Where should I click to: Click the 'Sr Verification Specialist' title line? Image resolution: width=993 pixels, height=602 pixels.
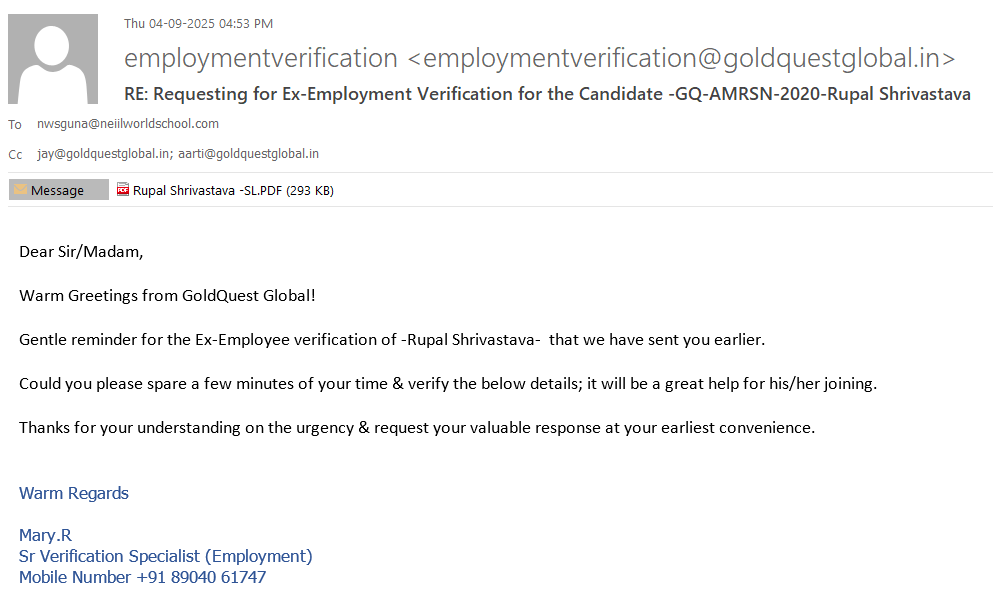tap(166, 556)
